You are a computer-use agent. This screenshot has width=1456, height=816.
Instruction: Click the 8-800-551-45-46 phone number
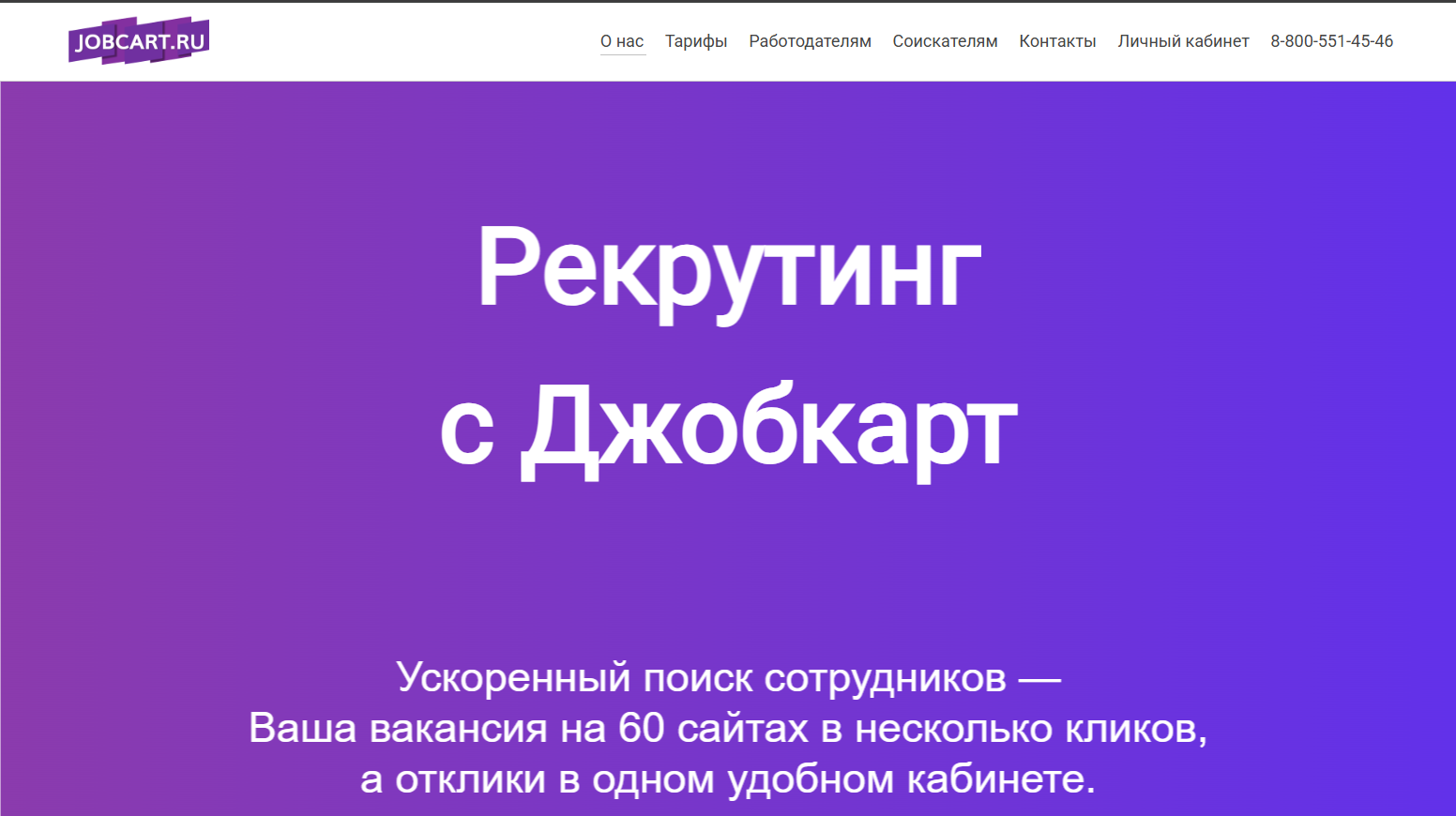click(1331, 40)
